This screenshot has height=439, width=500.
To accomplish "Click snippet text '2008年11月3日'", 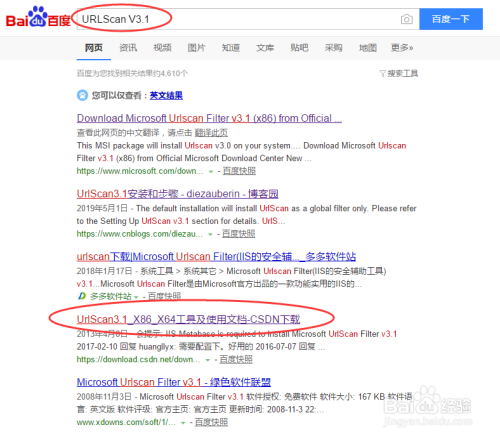I will (104, 397).
